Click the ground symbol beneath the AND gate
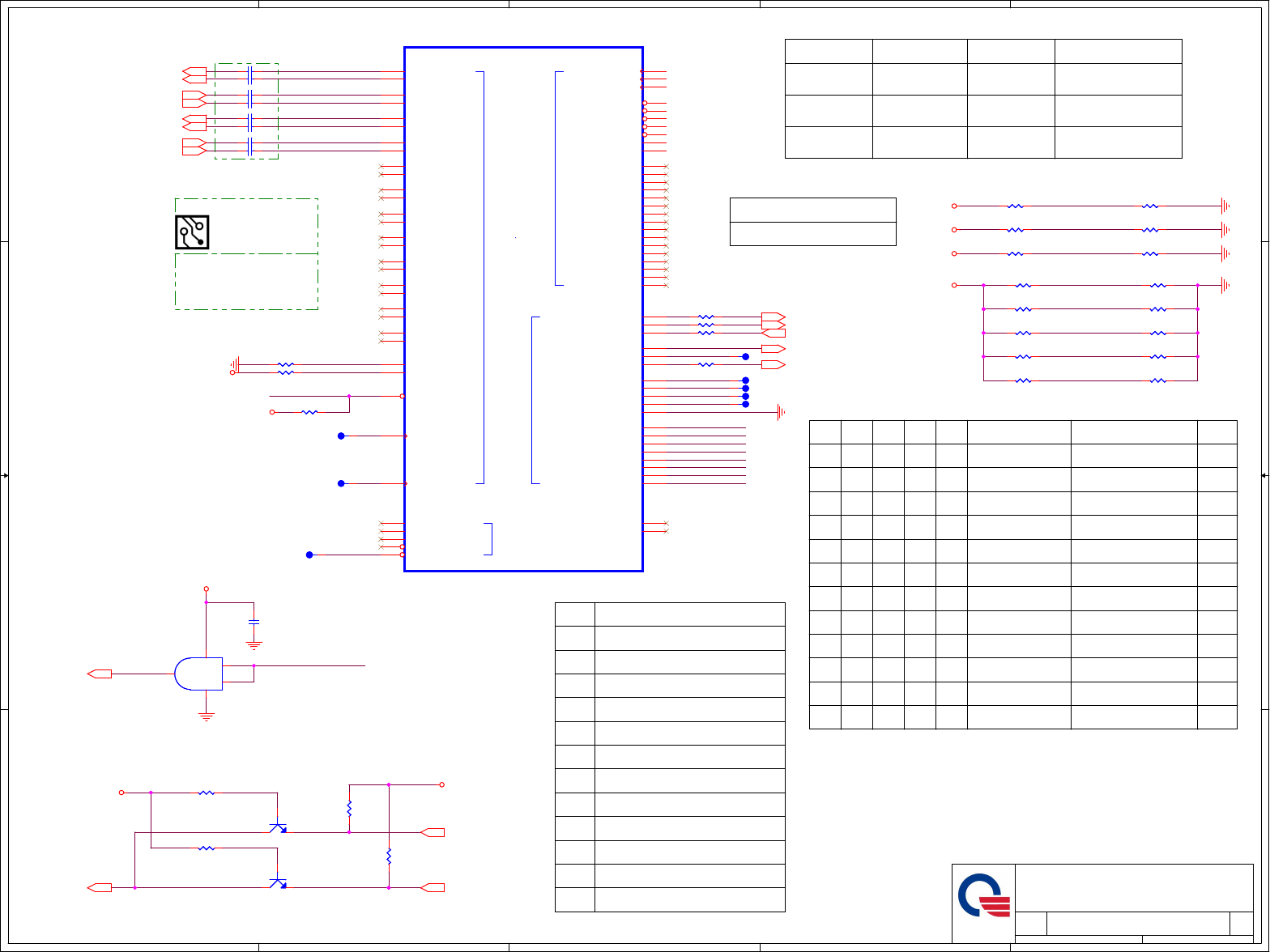 [x=207, y=716]
